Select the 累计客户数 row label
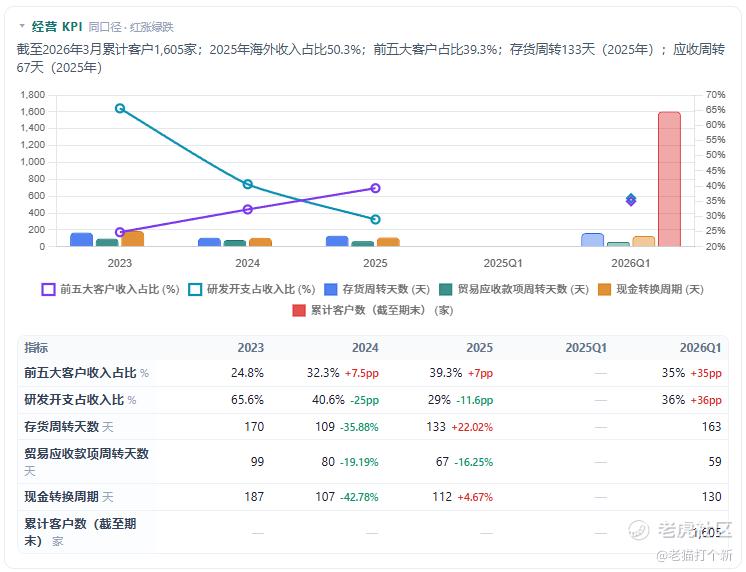The width and height of the screenshot is (746, 572). pos(80,532)
